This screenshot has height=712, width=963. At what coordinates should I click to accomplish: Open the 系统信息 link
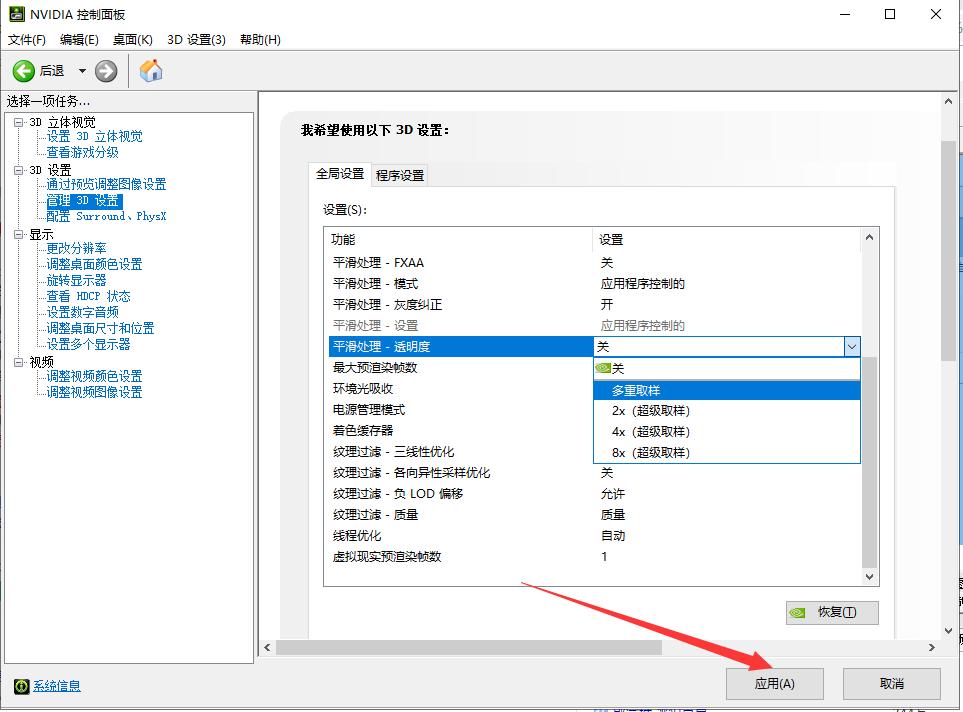57,686
